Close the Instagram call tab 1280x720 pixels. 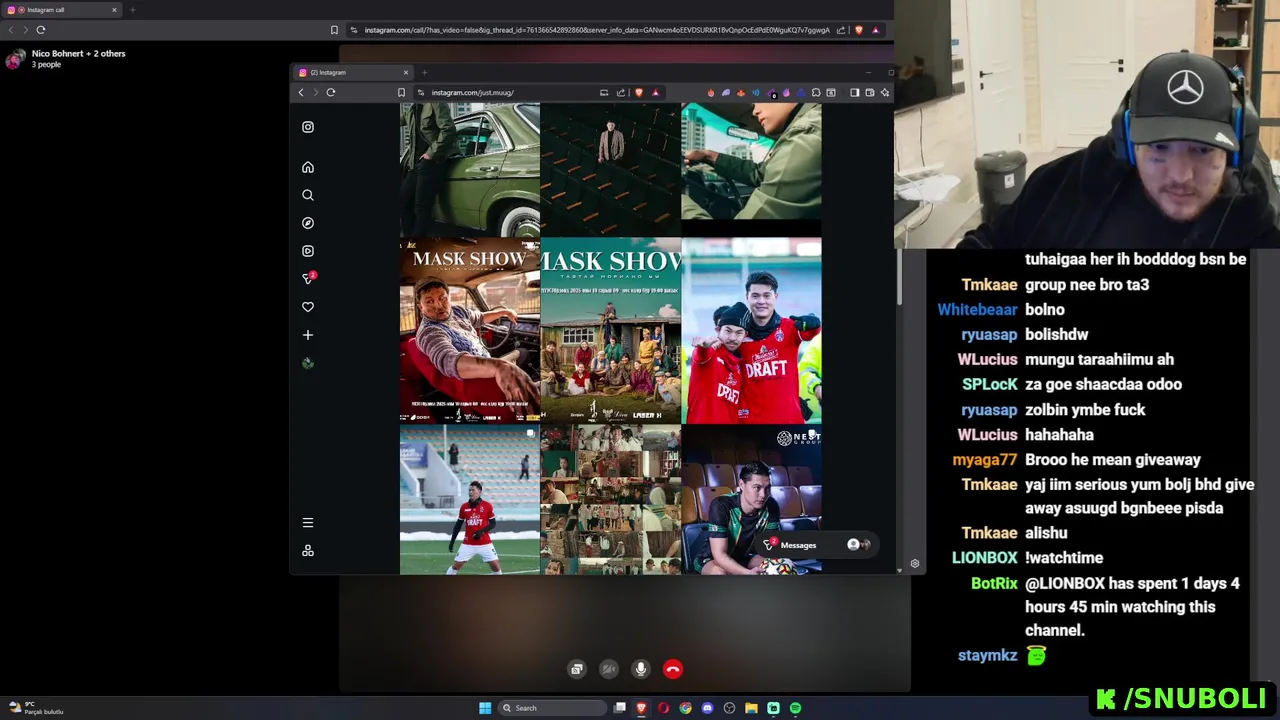114,10
